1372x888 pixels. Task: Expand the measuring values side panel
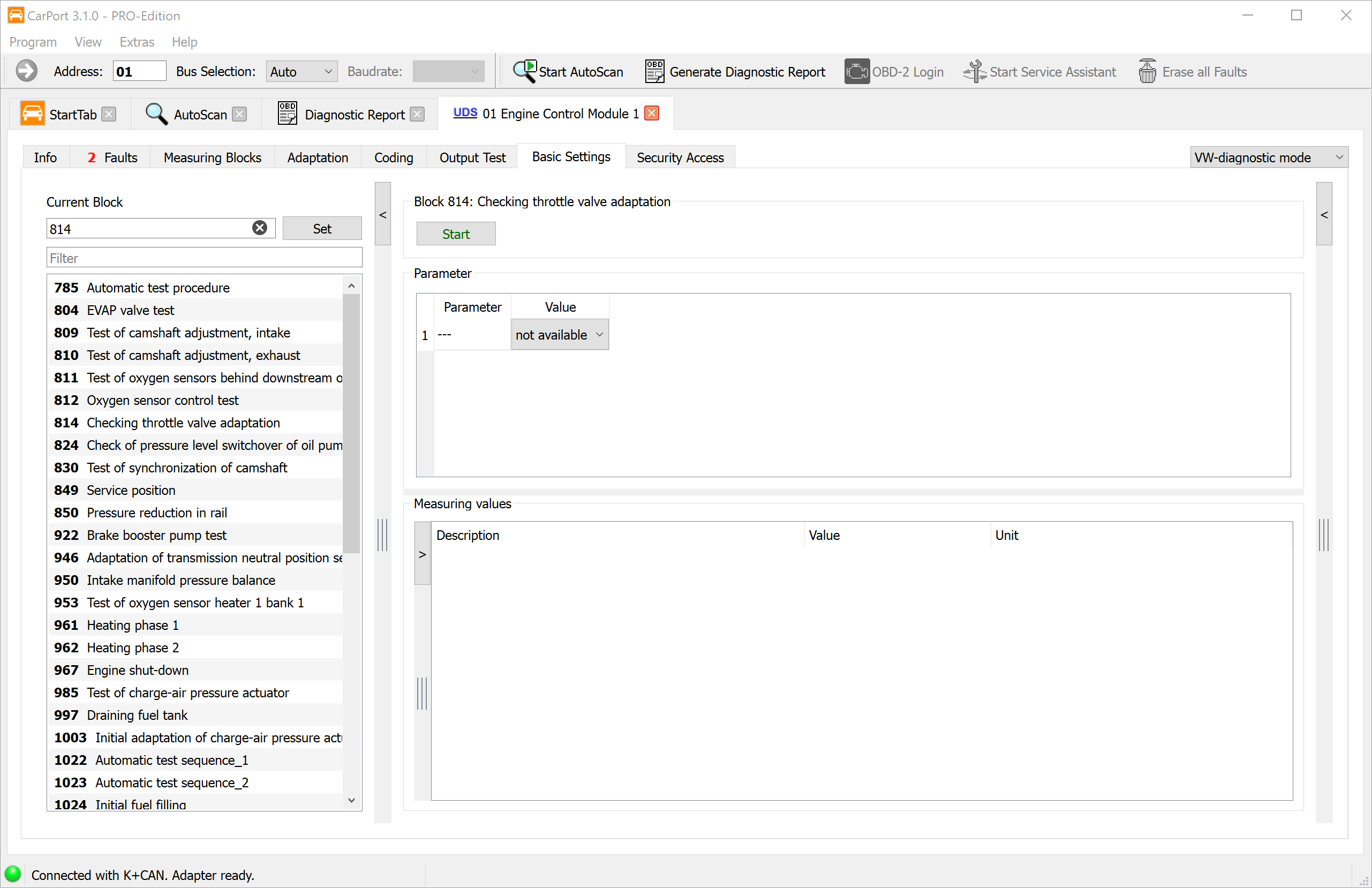point(422,554)
